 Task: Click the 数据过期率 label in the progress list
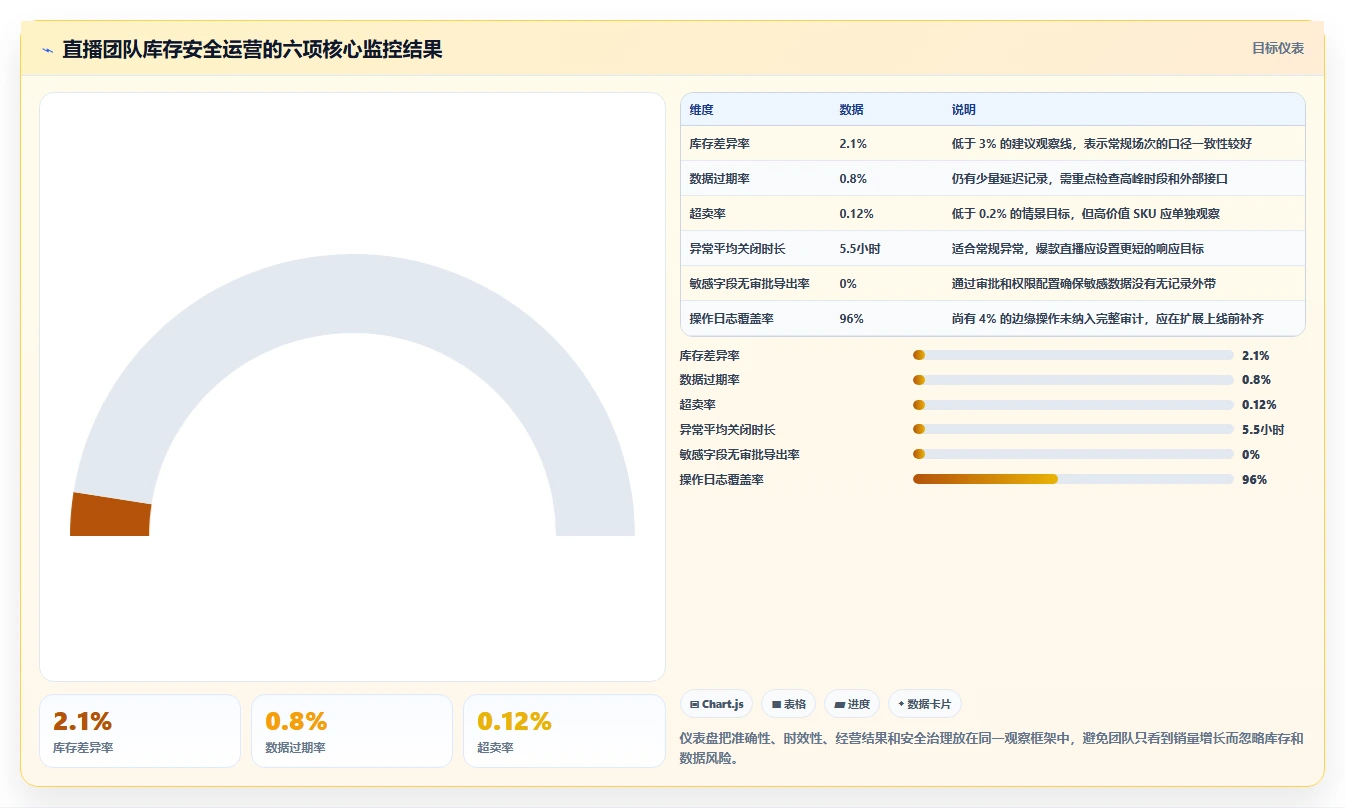click(710, 380)
